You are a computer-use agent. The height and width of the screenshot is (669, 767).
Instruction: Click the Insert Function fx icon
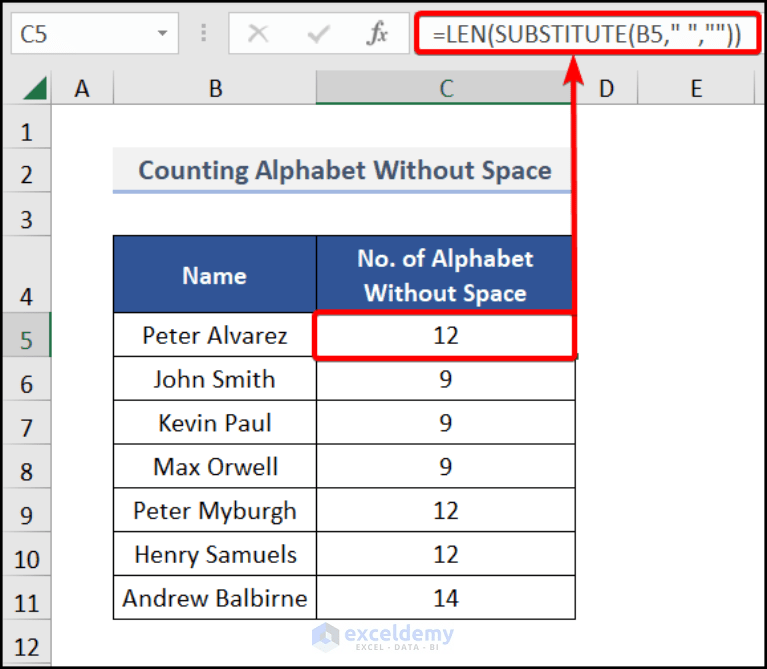[377, 34]
